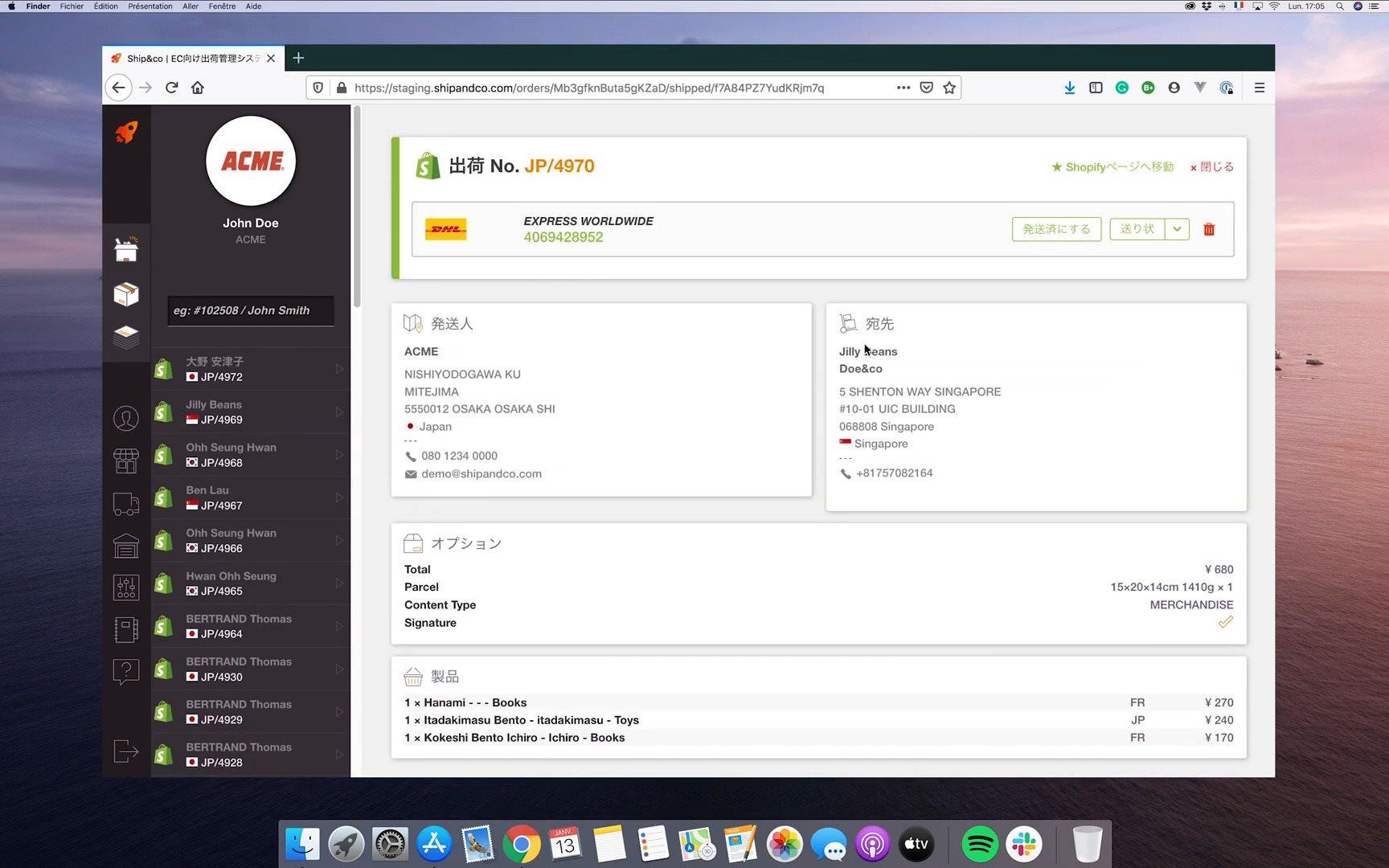Open the Fenêtre menu in menu bar
Image resolution: width=1389 pixels, height=868 pixels.
click(x=222, y=6)
